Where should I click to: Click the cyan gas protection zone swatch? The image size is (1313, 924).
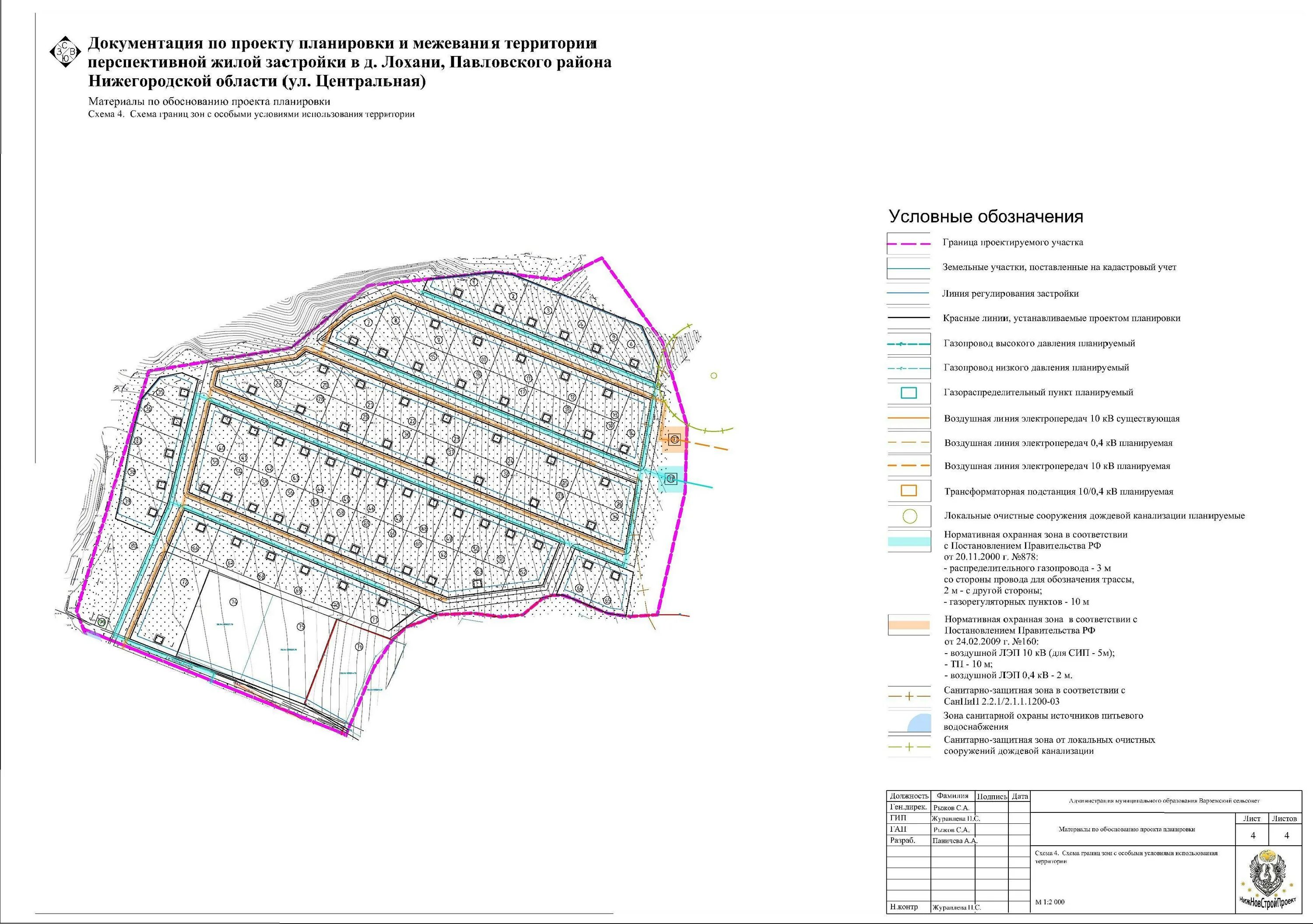coord(909,542)
